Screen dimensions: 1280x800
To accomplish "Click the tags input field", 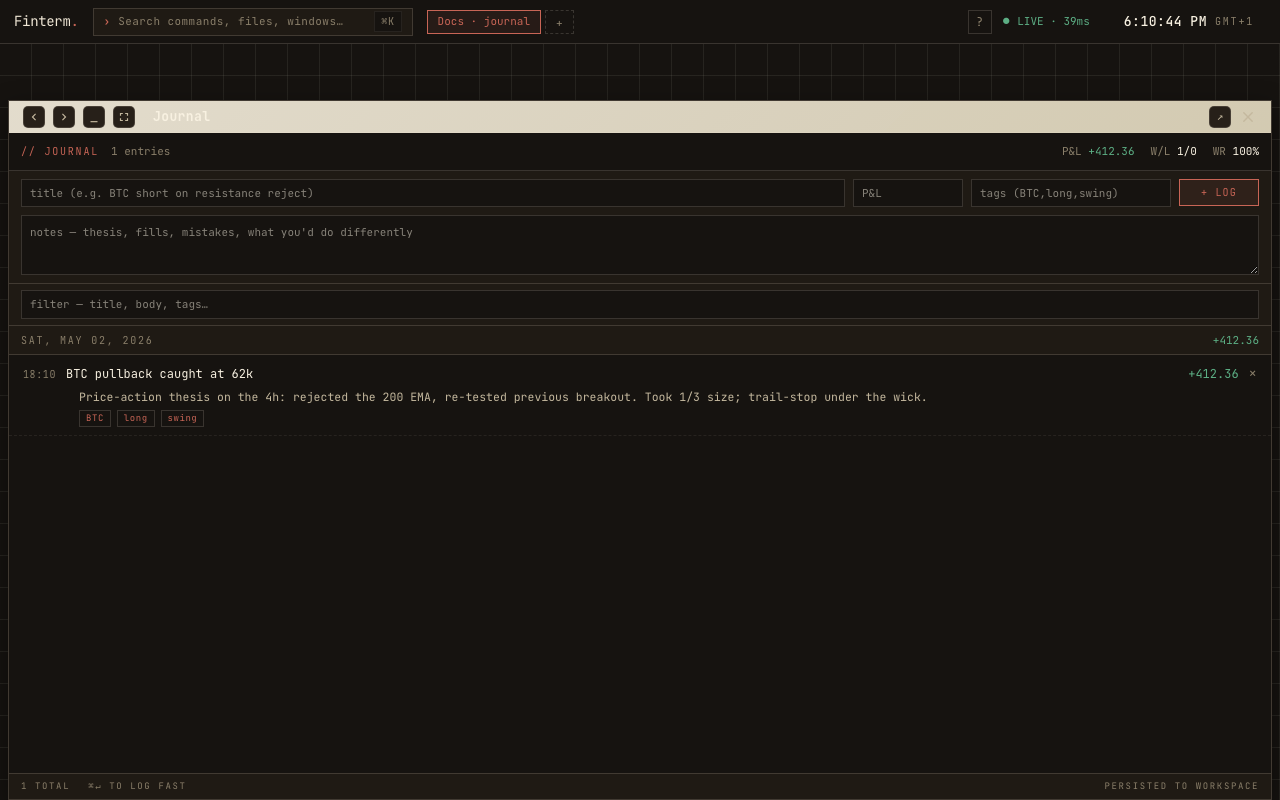I will pyautogui.click(x=1071, y=193).
